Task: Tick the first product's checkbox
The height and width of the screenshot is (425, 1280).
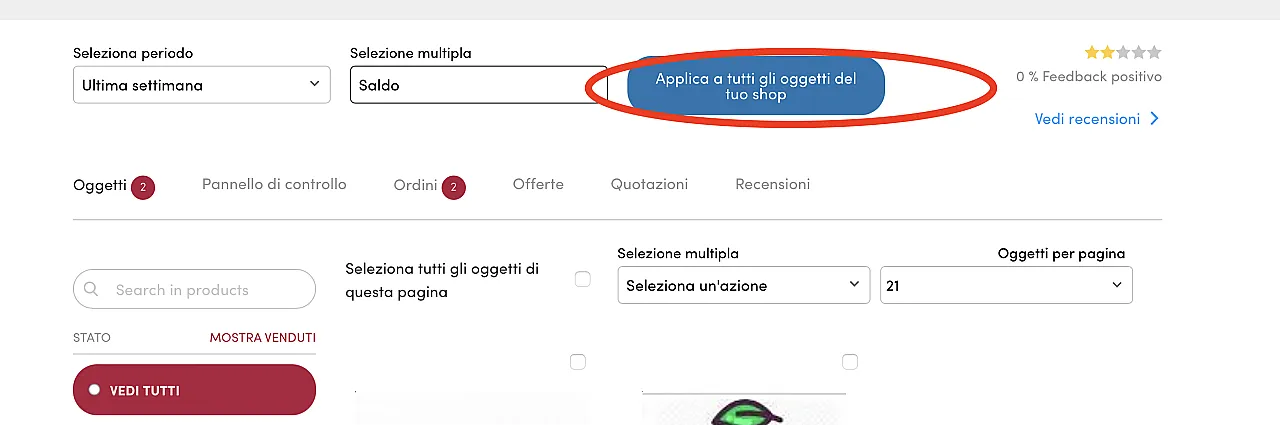Action: pos(578,362)
